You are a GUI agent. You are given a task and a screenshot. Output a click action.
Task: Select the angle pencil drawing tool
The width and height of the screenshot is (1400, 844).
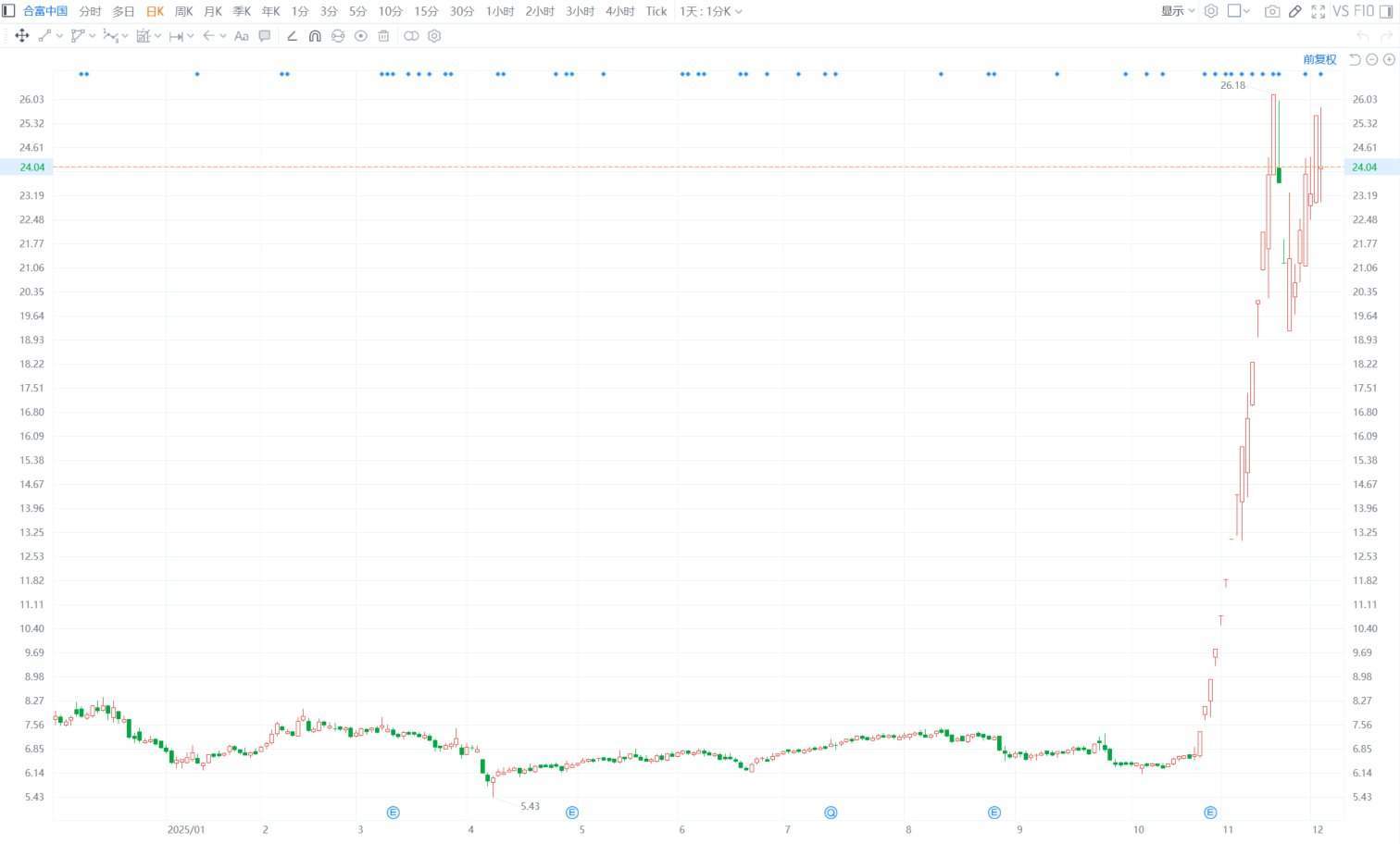pos(292,36)
